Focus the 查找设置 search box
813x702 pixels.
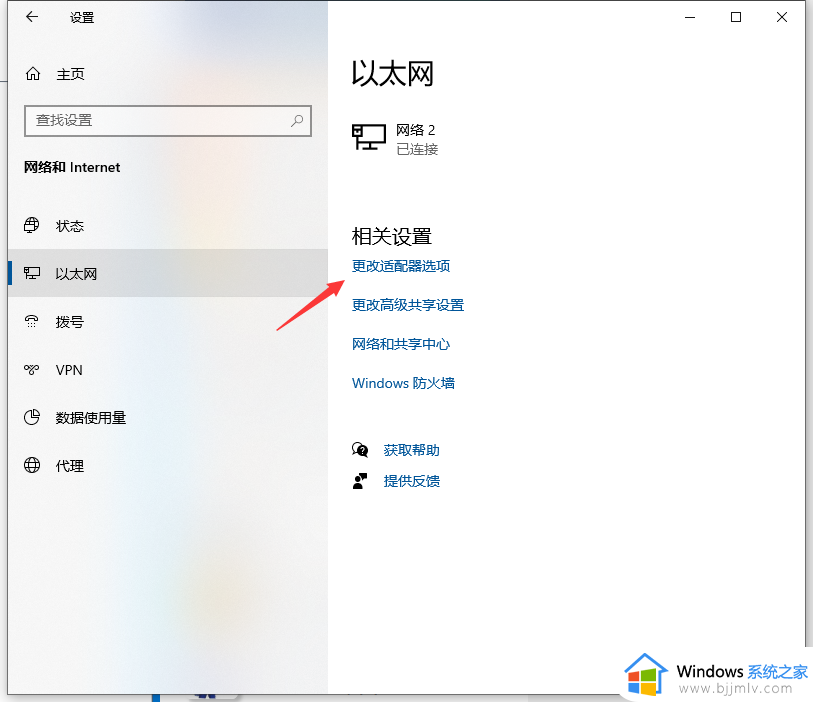pyautogui.click(x=167, y=121)
